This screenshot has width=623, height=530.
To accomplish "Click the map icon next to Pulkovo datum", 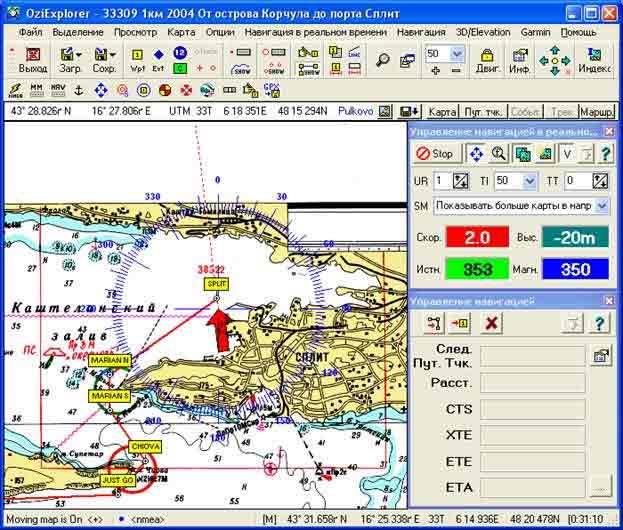I will (x=385, y=112).
